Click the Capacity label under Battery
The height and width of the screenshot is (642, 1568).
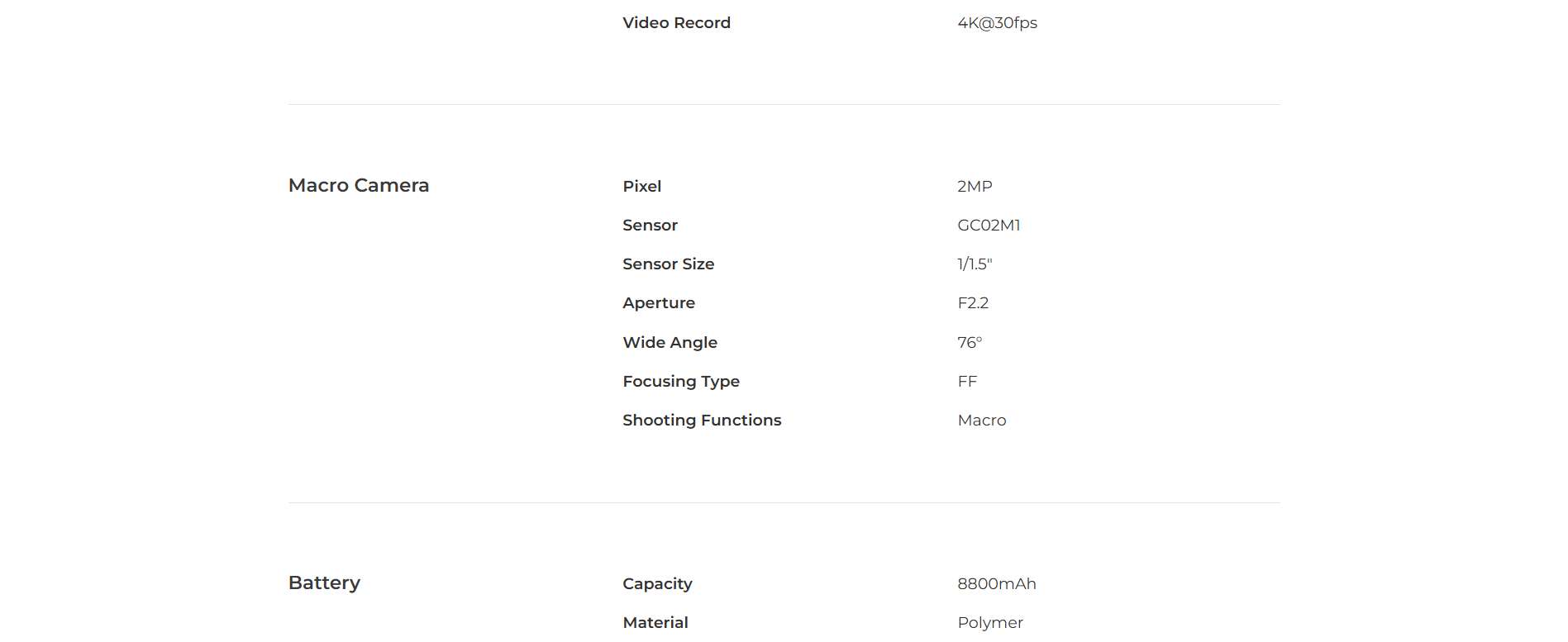pos(657,584)
